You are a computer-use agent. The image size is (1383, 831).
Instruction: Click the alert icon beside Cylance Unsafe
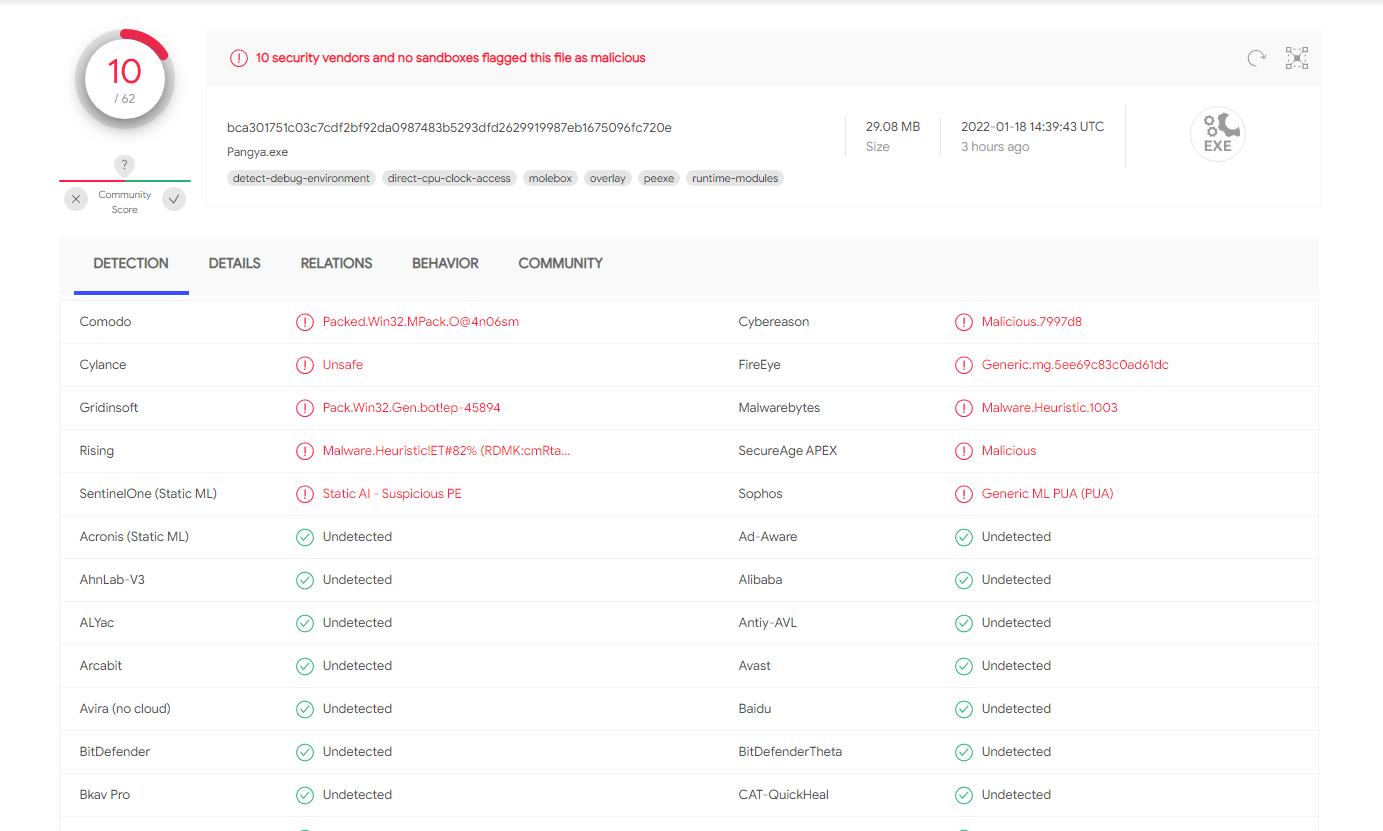tap(305, 365)
